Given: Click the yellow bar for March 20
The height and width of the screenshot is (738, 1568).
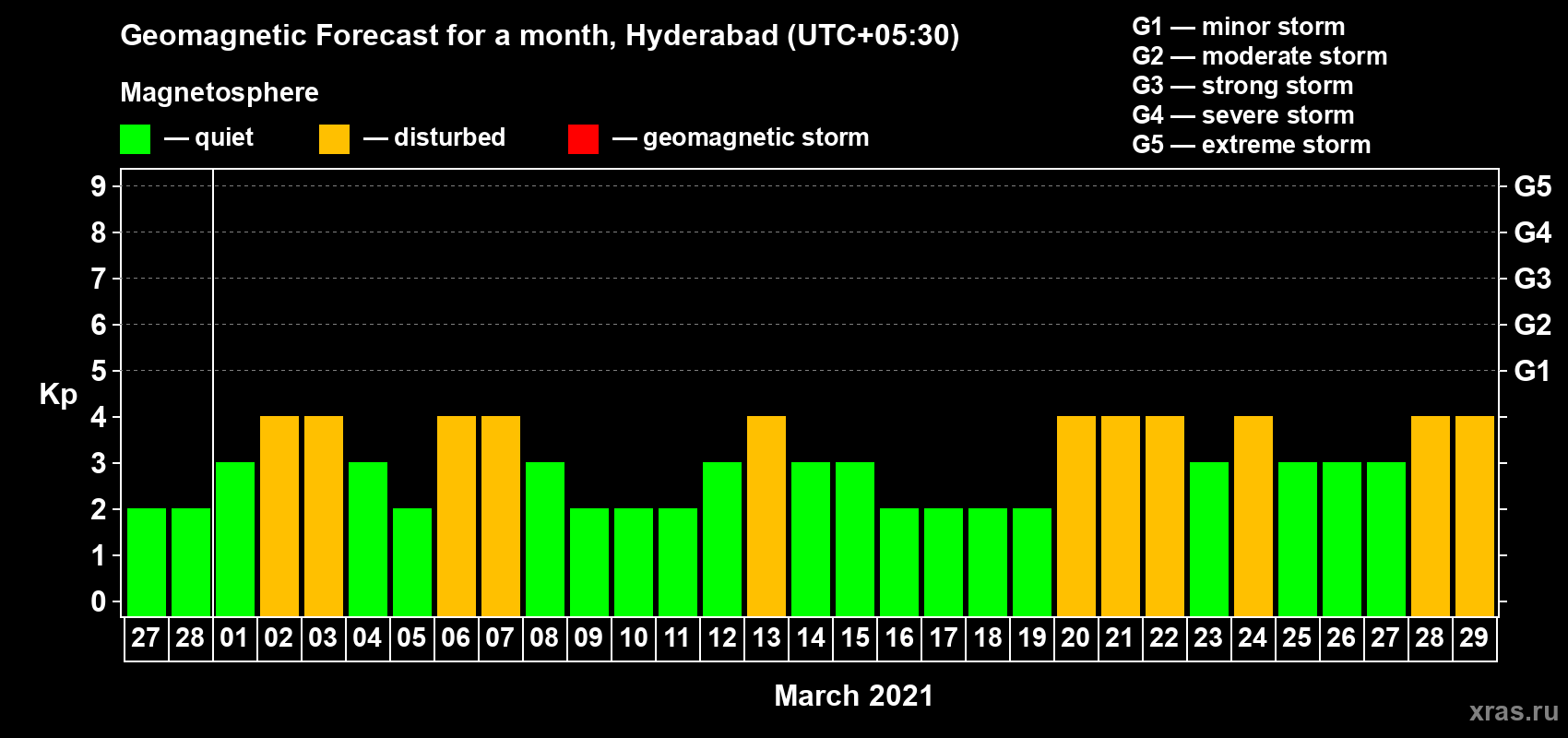Looking at the screenshot, I should pos(1076,516).
